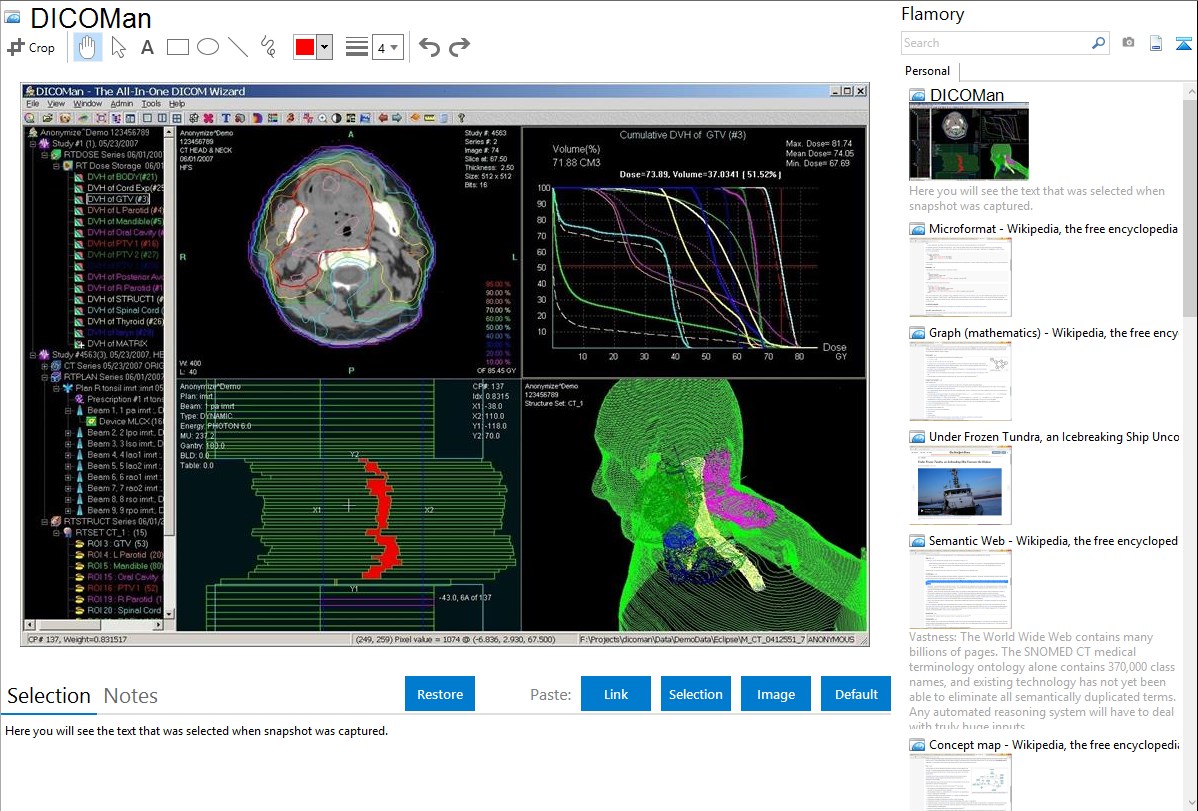1198x811 pixels.
Task: Click the scroll-up arrow of the snapshot list
Action: (x=1190, y=91)
